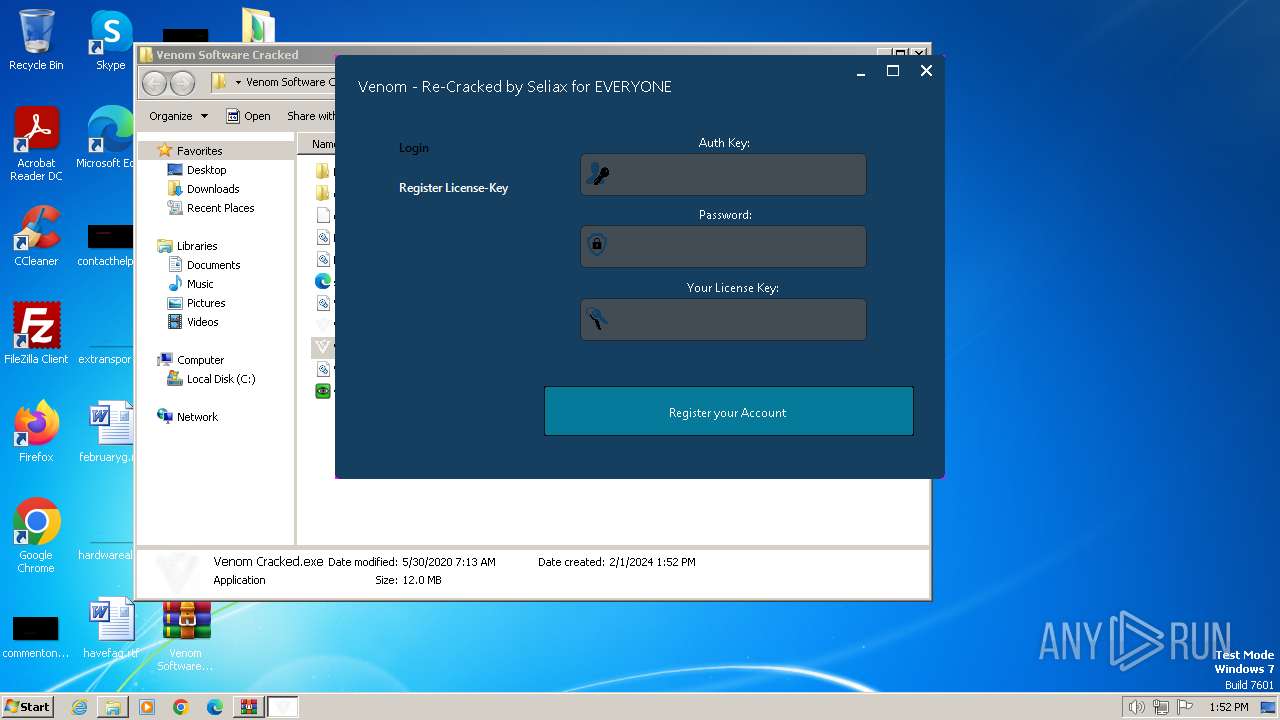Click the Your License Key input field
The width and height of the screenshot is (1280, 720).
pyautogui.click(x=723, y=320)
